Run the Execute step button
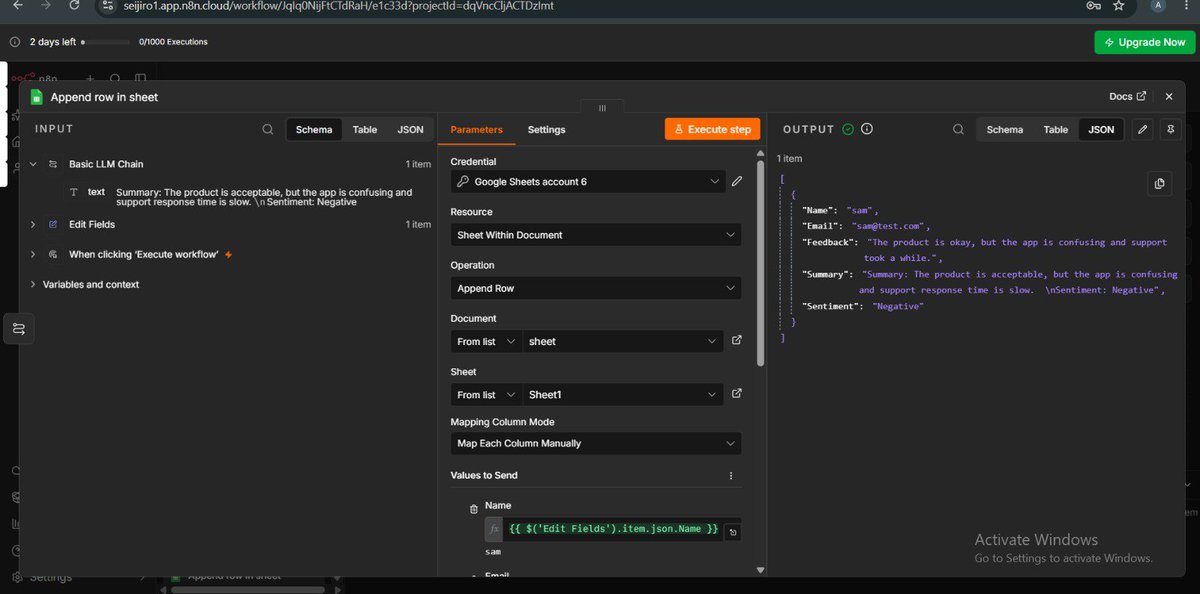Viewport: 1200px width, 594px height. coord(713,129)
